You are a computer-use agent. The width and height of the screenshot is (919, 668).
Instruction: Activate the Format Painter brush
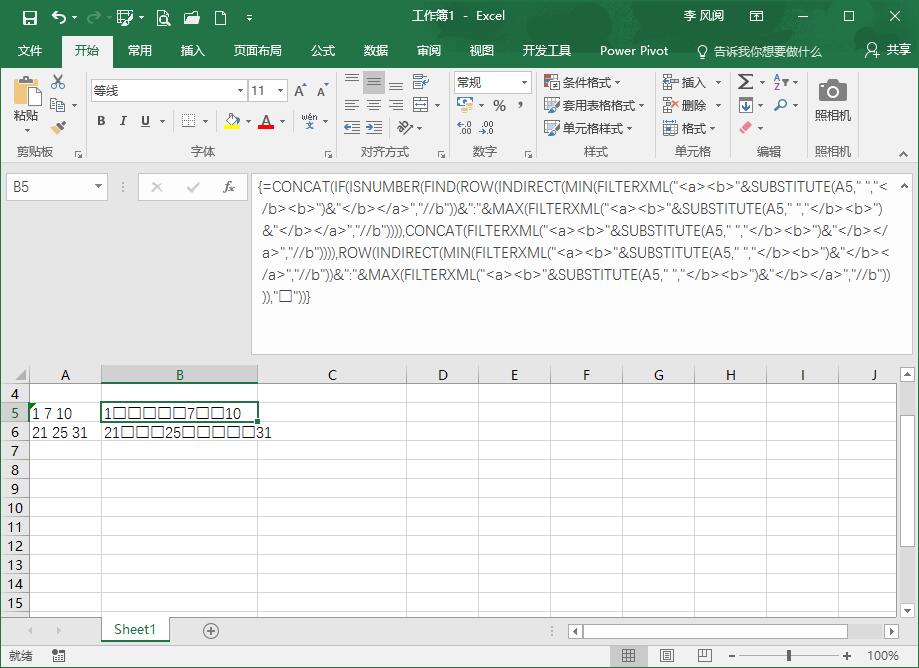coord(57,127)
